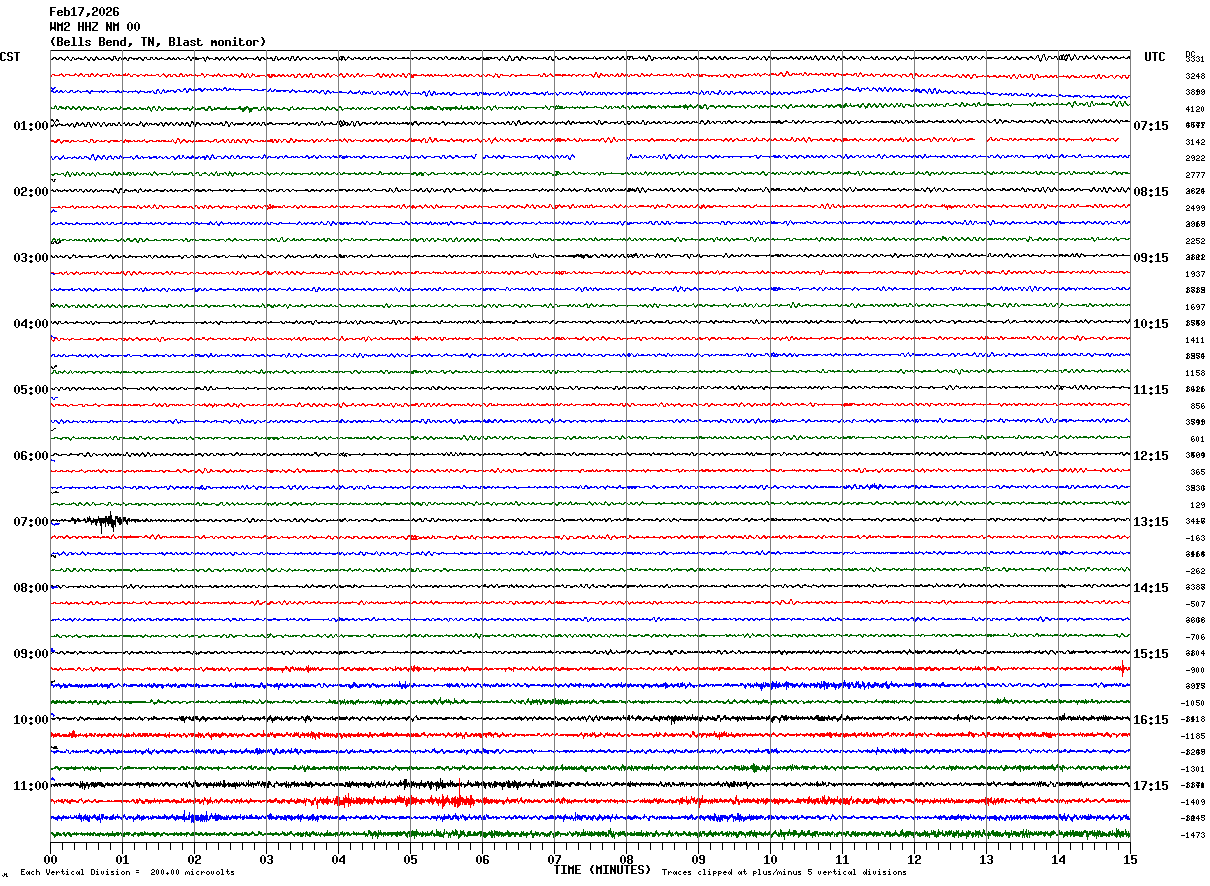
Task: Click the 15:15 UTC time label
Action: point(1151,654)
